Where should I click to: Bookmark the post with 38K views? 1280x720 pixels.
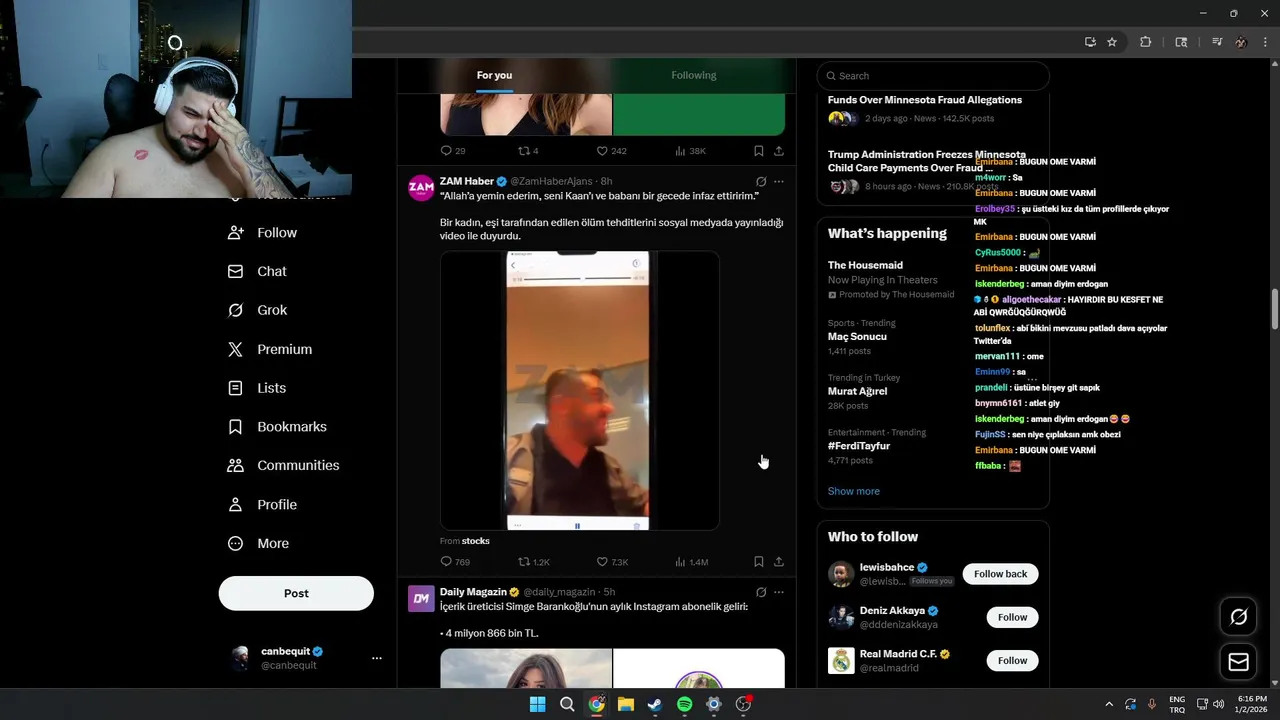coord(758,151)
